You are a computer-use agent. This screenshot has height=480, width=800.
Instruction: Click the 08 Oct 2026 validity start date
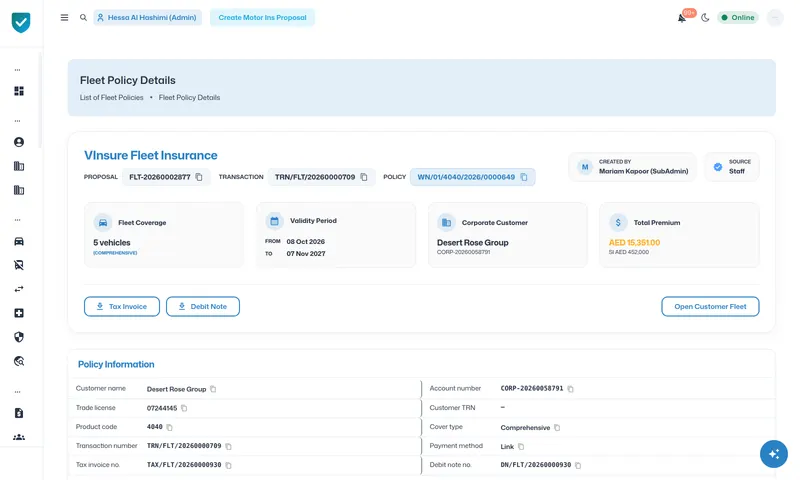click(306, 242)
